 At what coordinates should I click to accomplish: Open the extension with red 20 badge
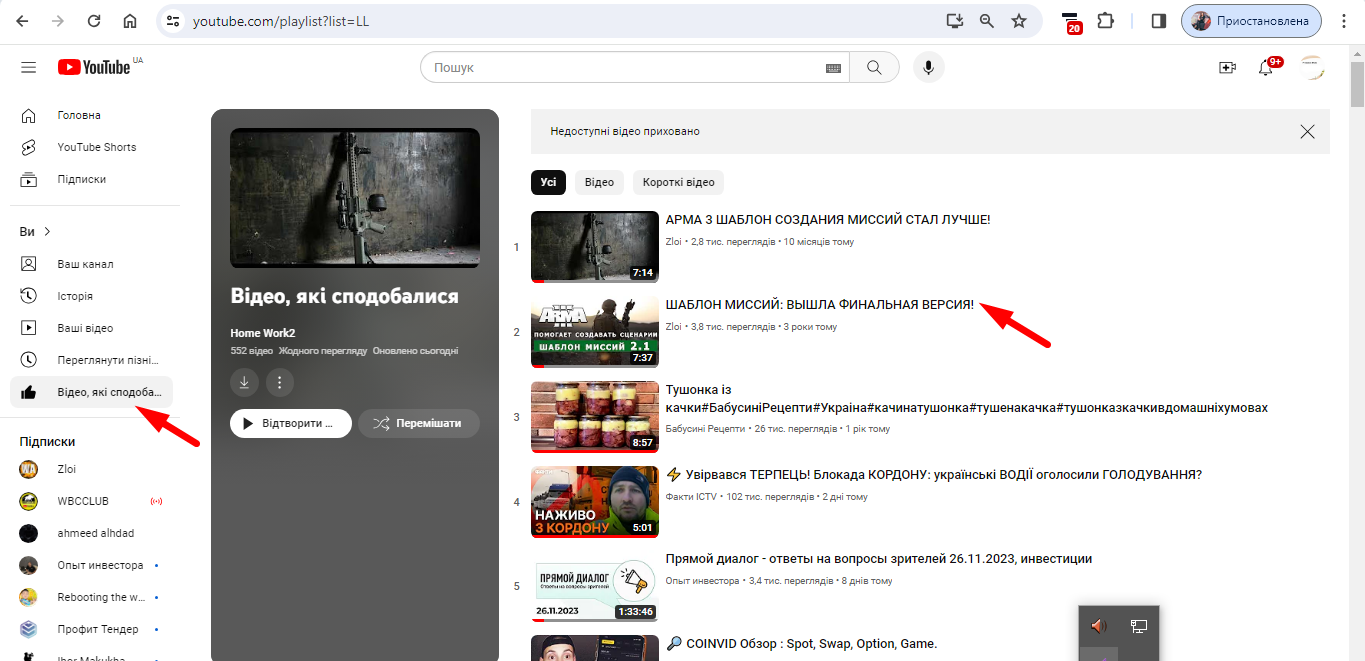click(1072, 22)
